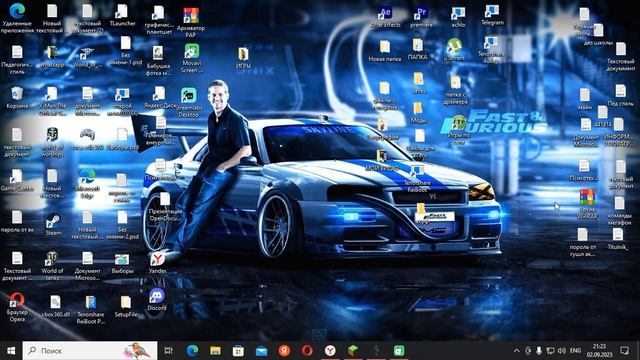Screen dimensions: 640x360
Task: Open the microphone tray icon
Action: pos(539,351)
